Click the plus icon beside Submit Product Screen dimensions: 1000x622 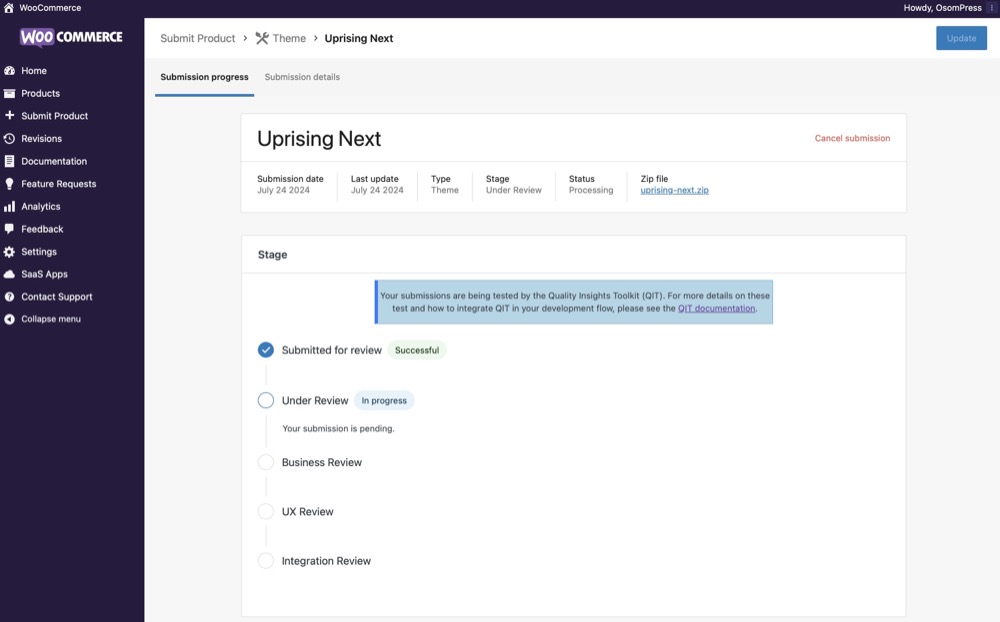(9, 115)
